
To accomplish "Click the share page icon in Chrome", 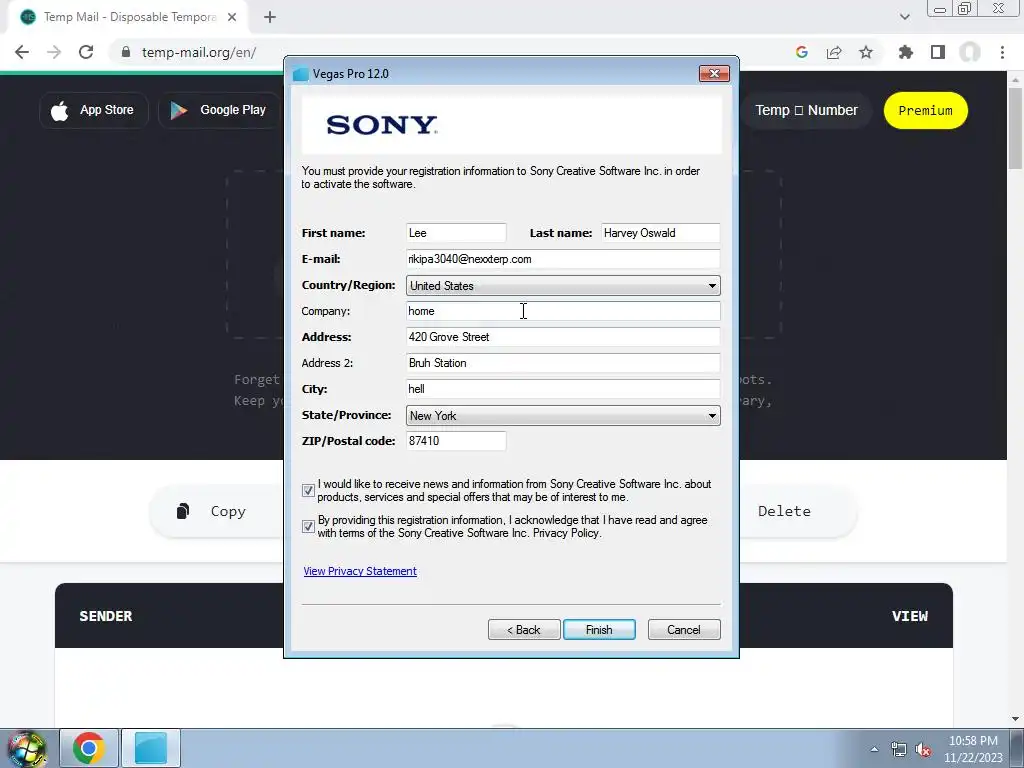I will pos(834,52).
